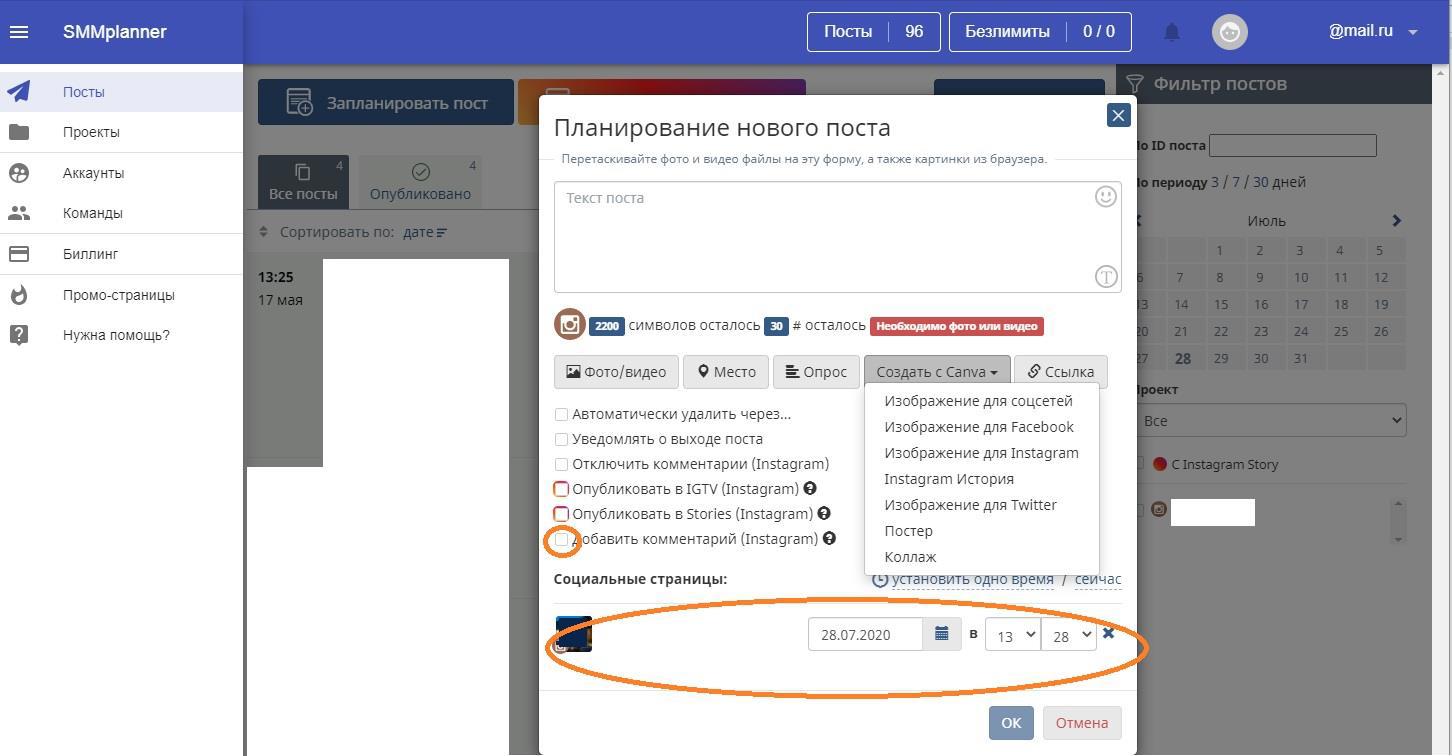Toggle Уведомлять о выходе поста checkbox
Viewport: 1452px width, 756px height.
561,439
